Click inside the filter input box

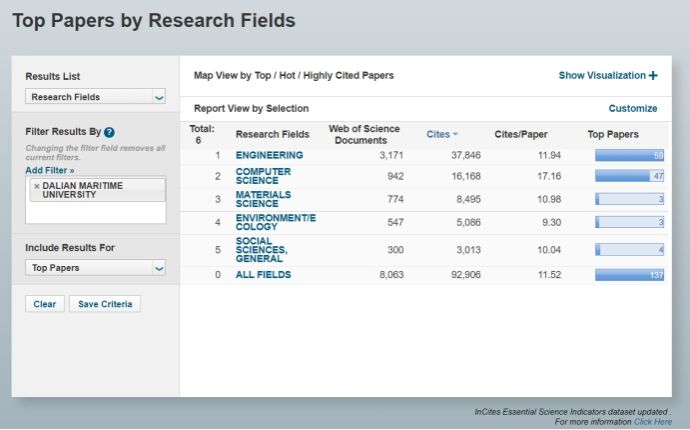coord(96,213)
